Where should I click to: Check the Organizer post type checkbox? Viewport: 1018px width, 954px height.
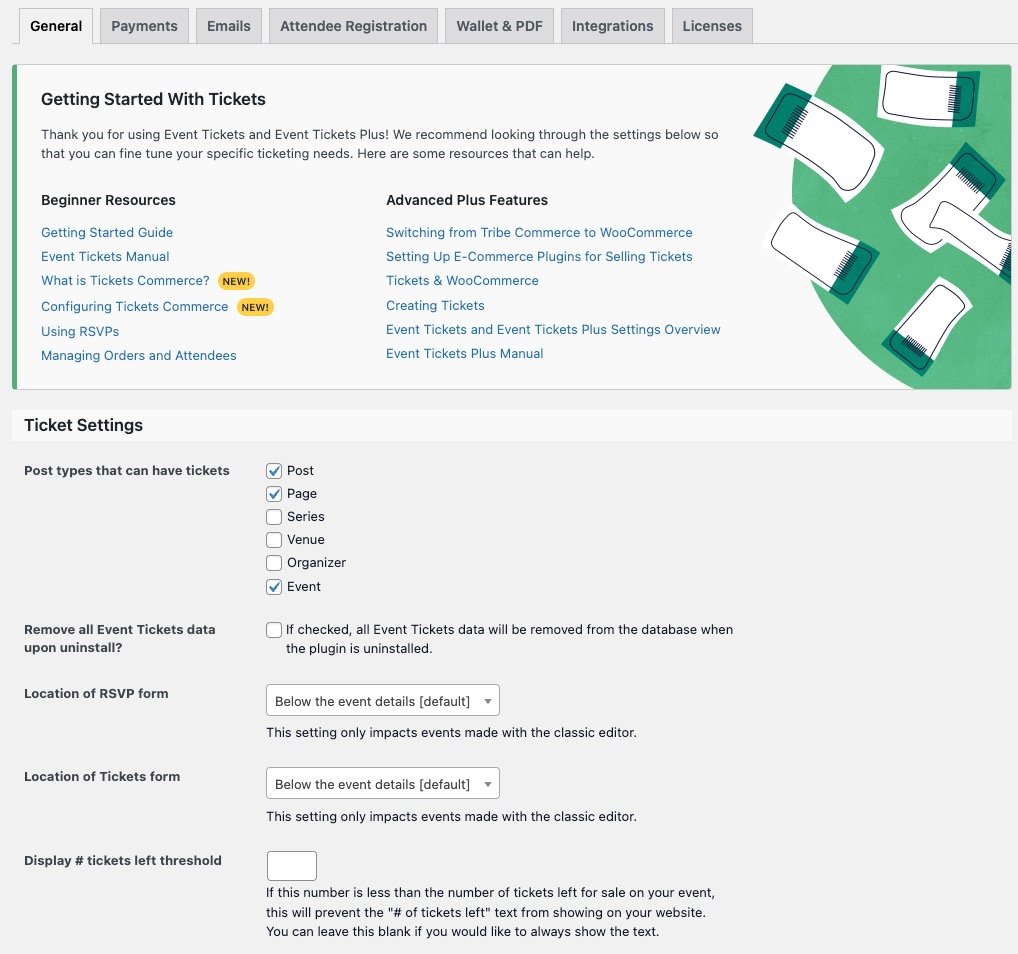coord(274,563)
